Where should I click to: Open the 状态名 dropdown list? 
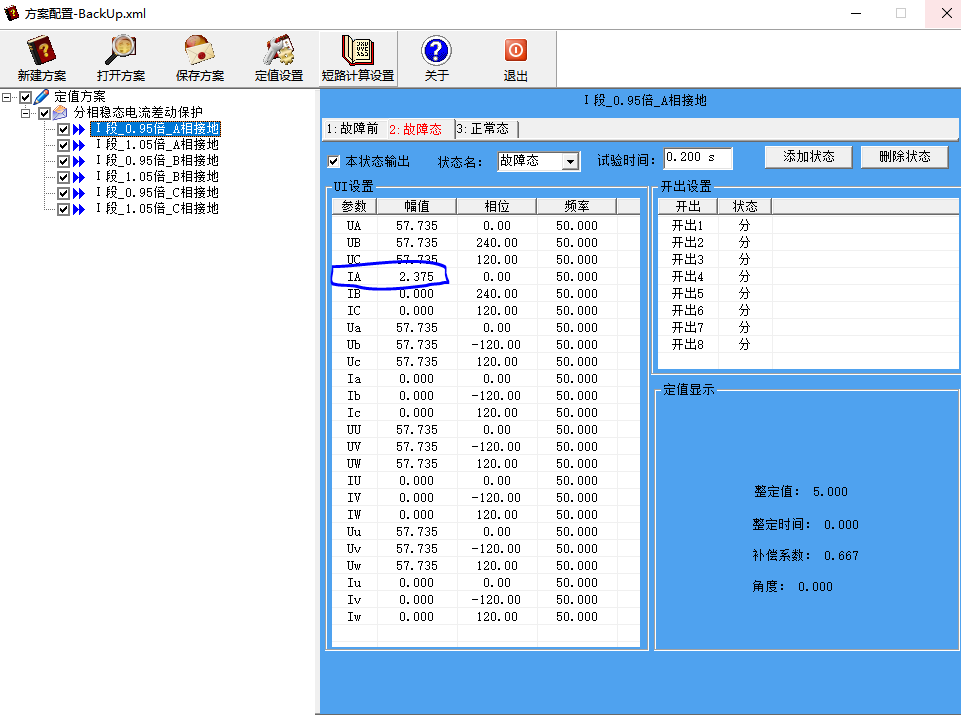point(570,161)
